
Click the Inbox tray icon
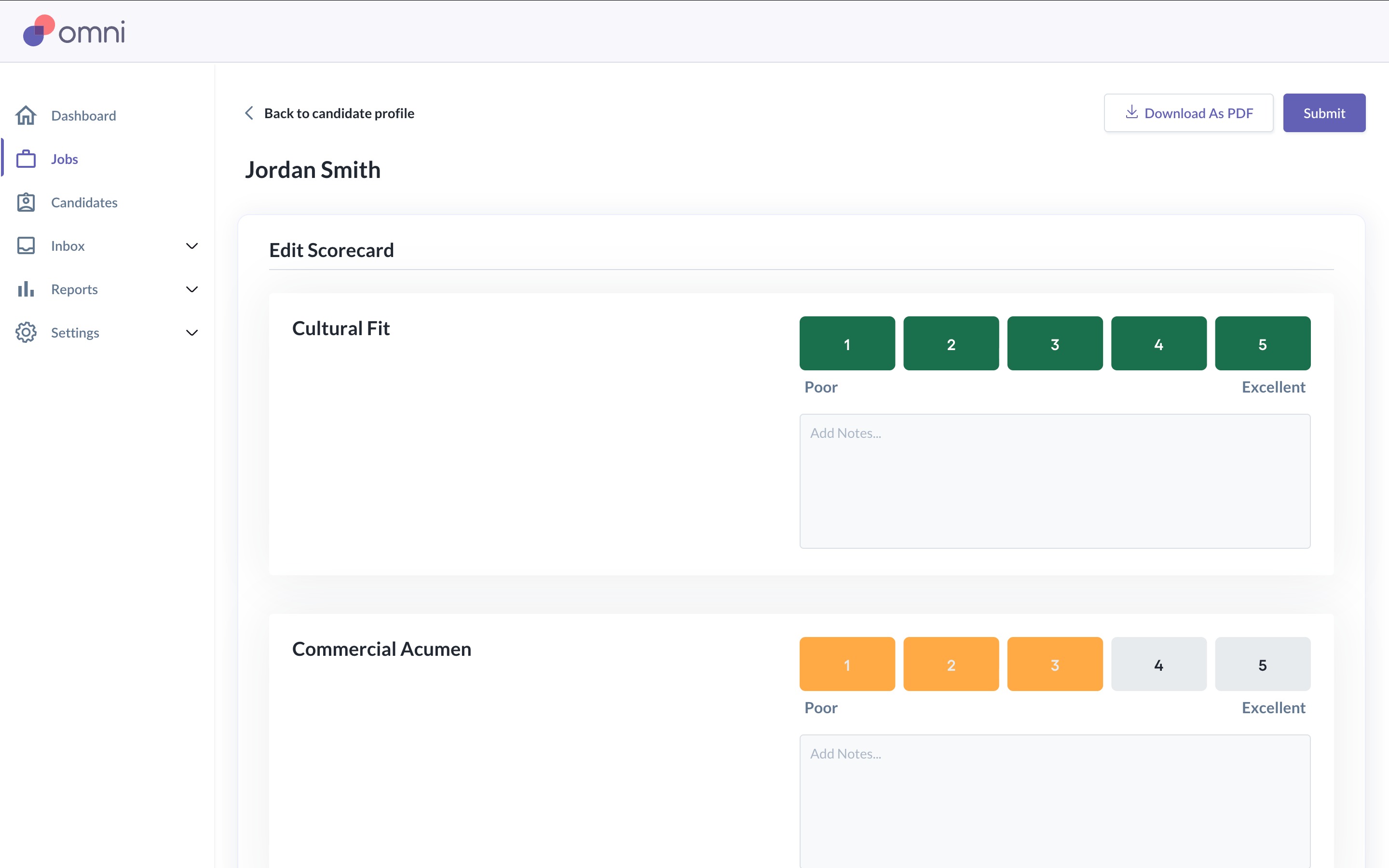(26, 246)
